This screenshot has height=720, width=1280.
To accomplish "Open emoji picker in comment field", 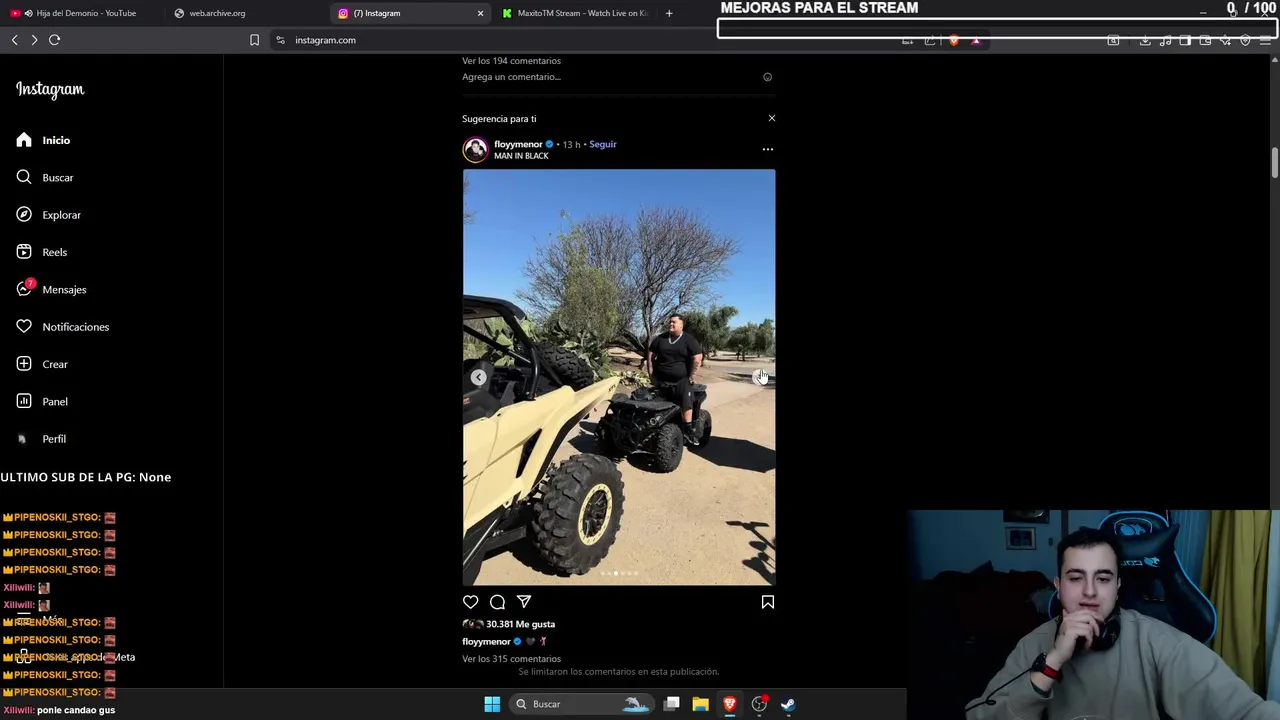I will [767, 77].
